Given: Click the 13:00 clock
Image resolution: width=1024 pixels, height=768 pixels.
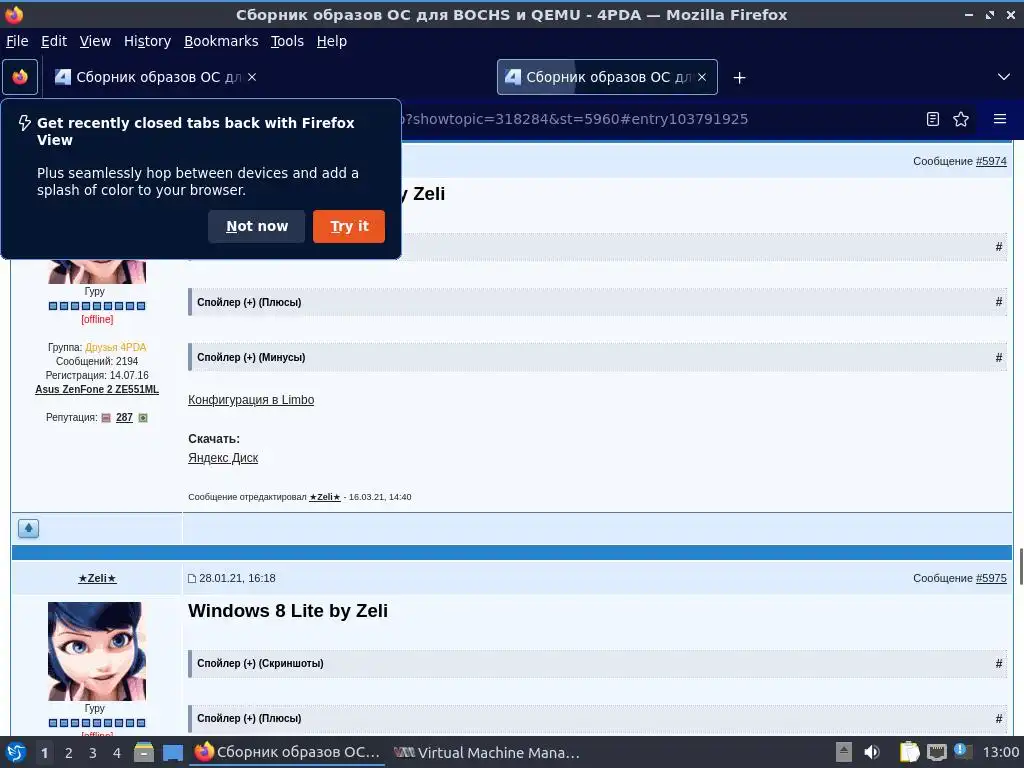Looking at the screenshot, I should (1001, 752).
